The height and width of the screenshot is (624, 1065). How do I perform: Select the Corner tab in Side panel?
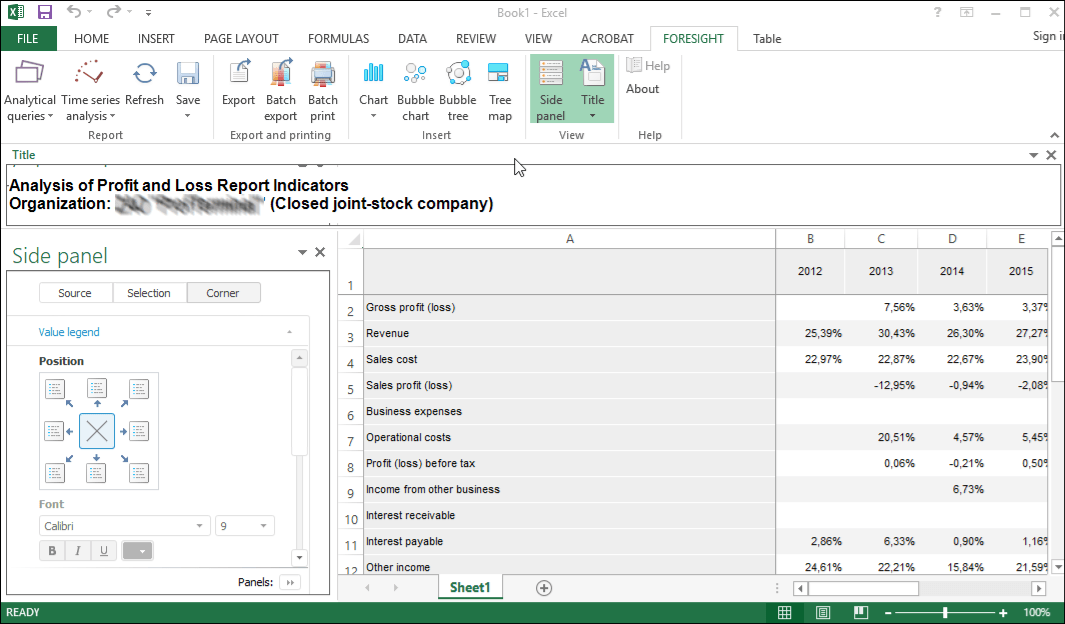(x=223, y=293)
